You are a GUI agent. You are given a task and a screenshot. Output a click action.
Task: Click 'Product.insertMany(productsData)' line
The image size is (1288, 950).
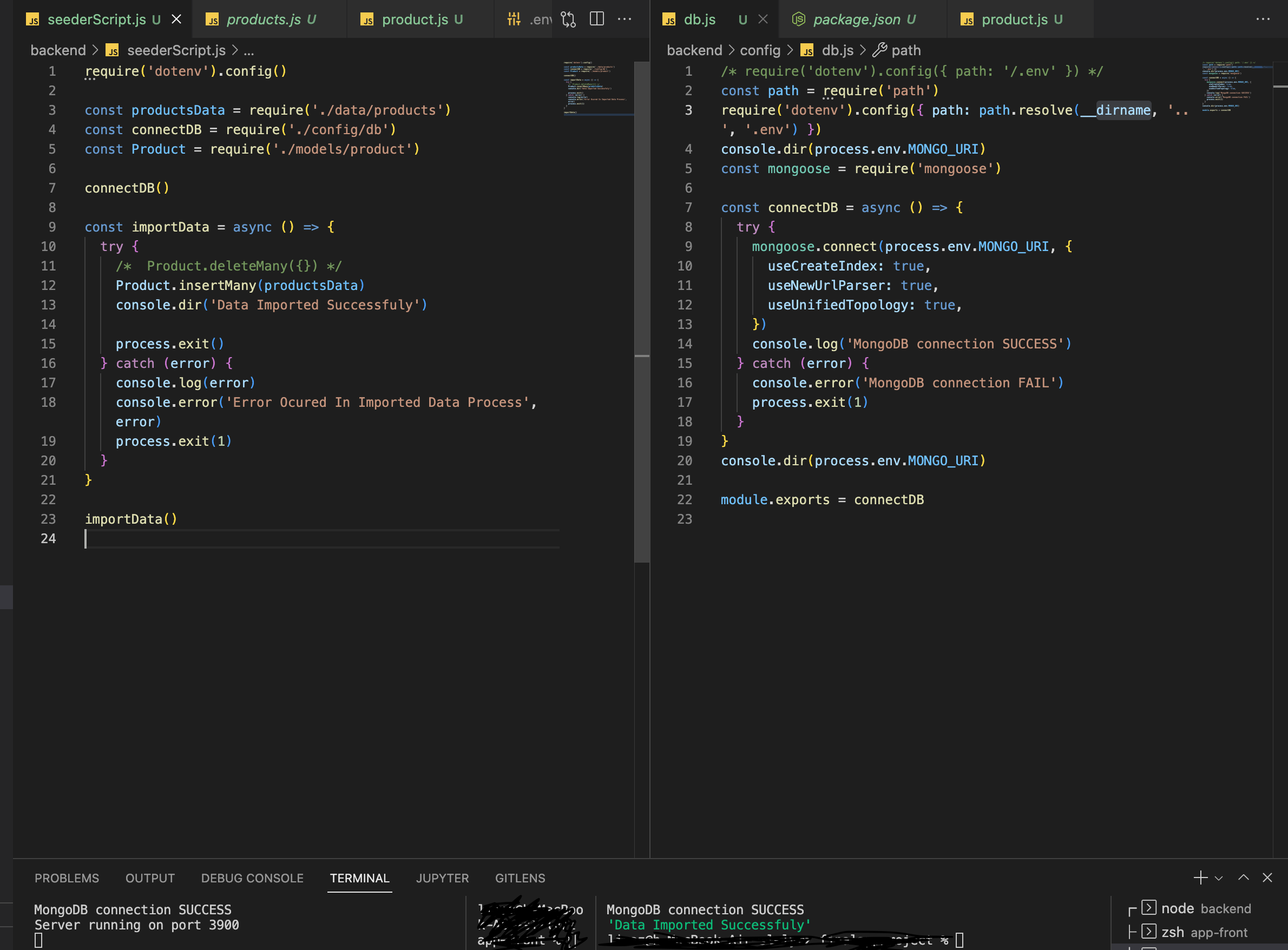(240, 286)
